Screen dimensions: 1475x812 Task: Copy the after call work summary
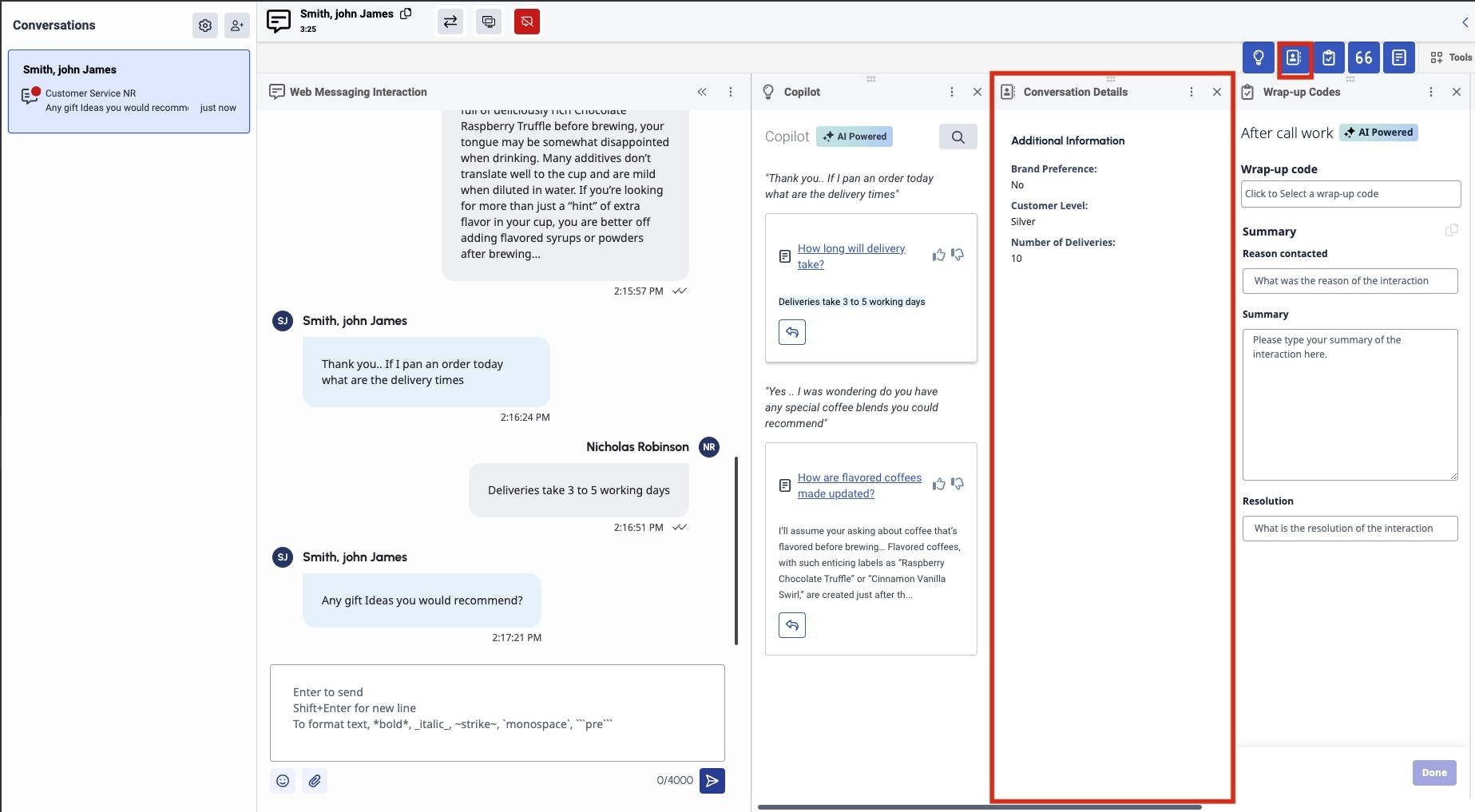pos(1451,231)
